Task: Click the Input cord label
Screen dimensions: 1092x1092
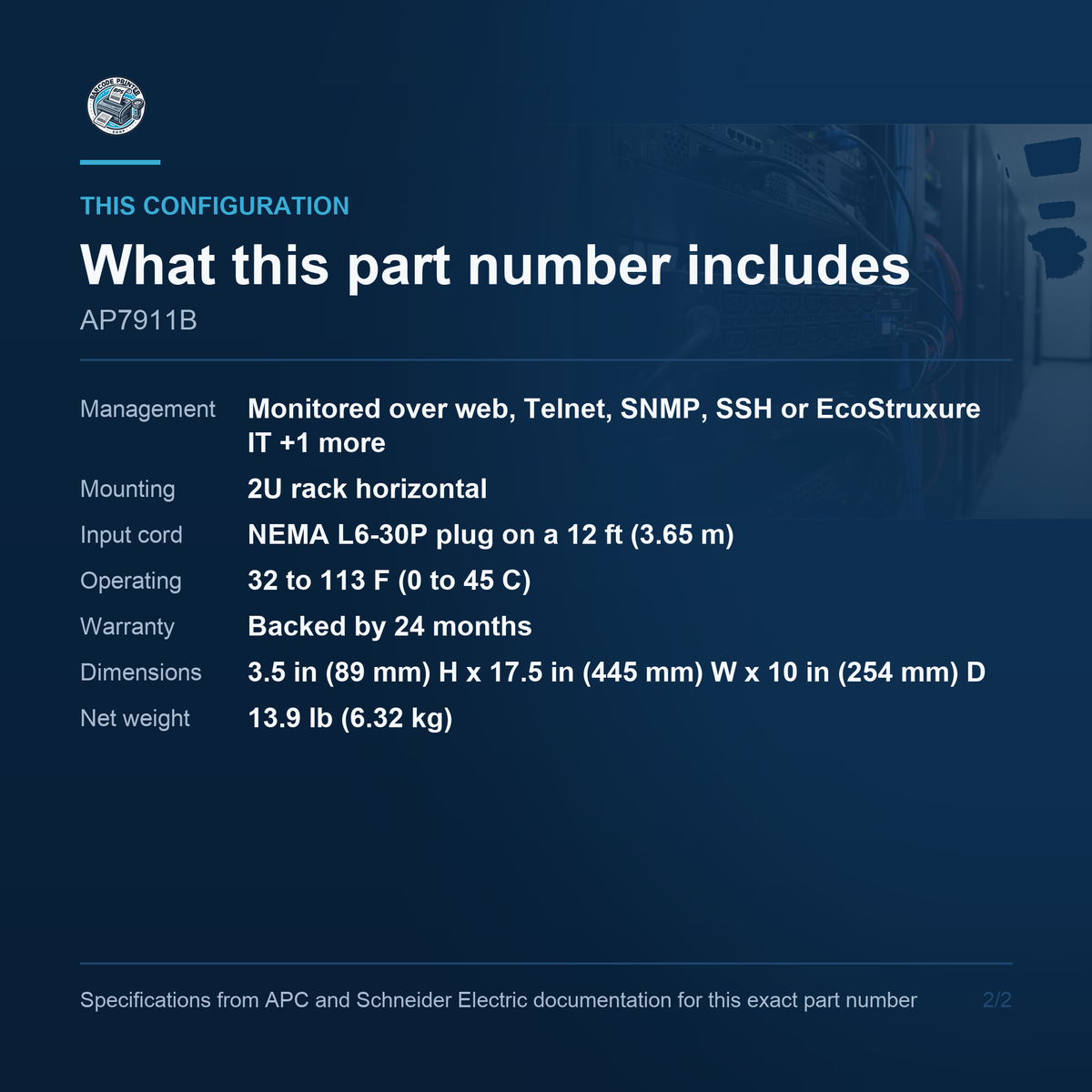Action: tap(131, 535)
